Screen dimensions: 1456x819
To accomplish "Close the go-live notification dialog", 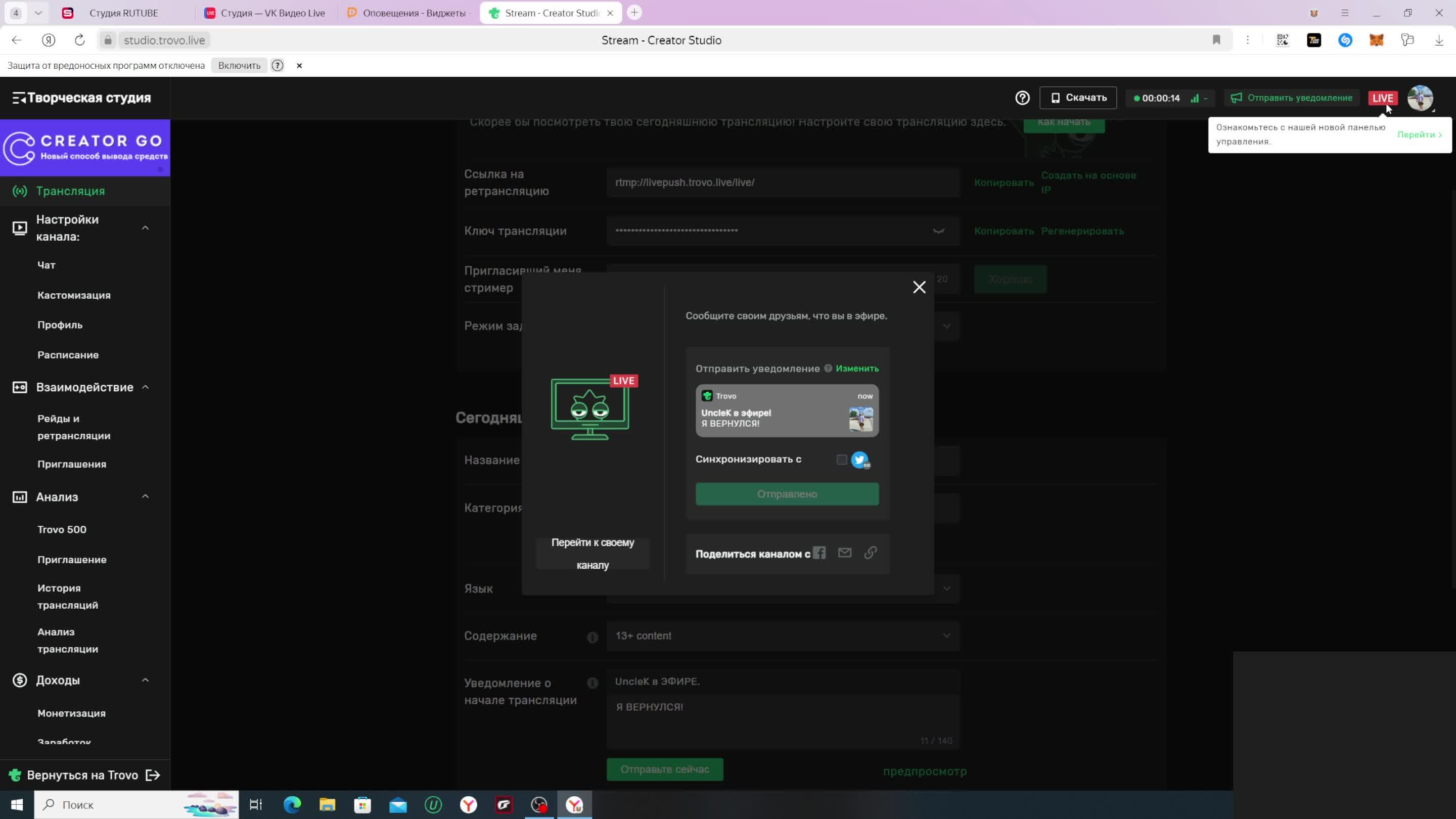I will coord(919,287).
